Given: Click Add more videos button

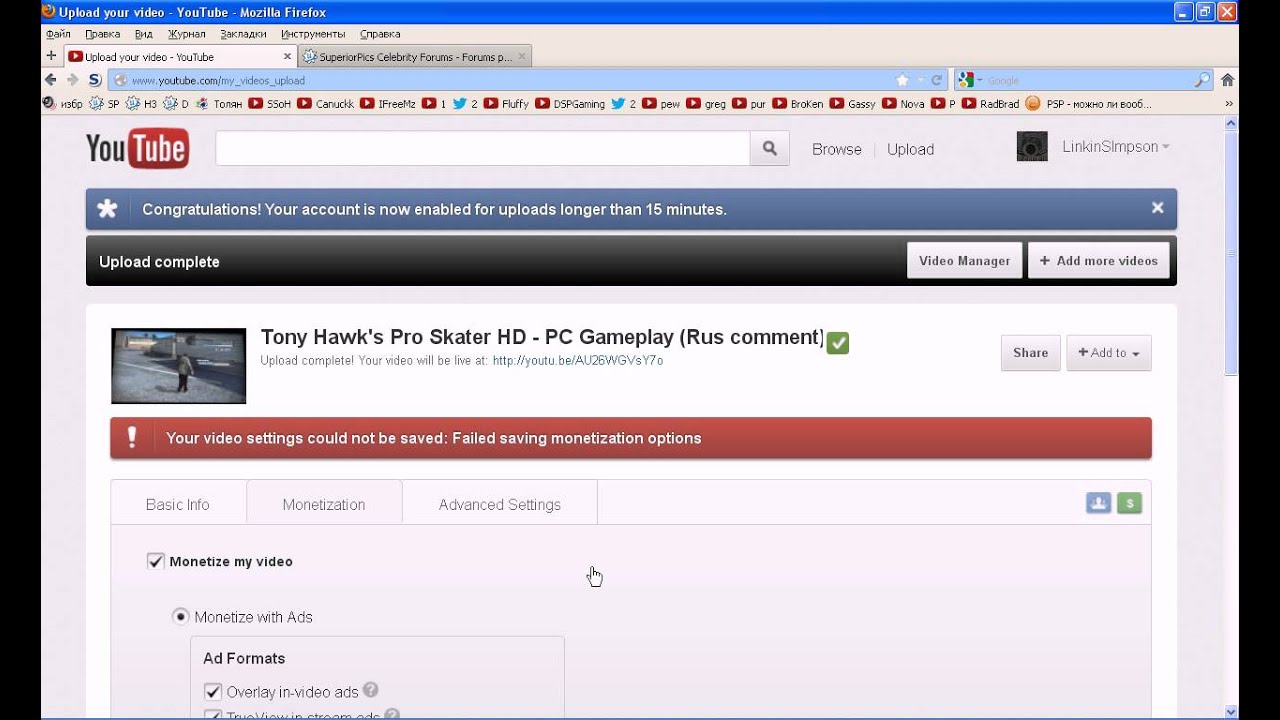Looking at the screenshot, I should click(1099, 261).
